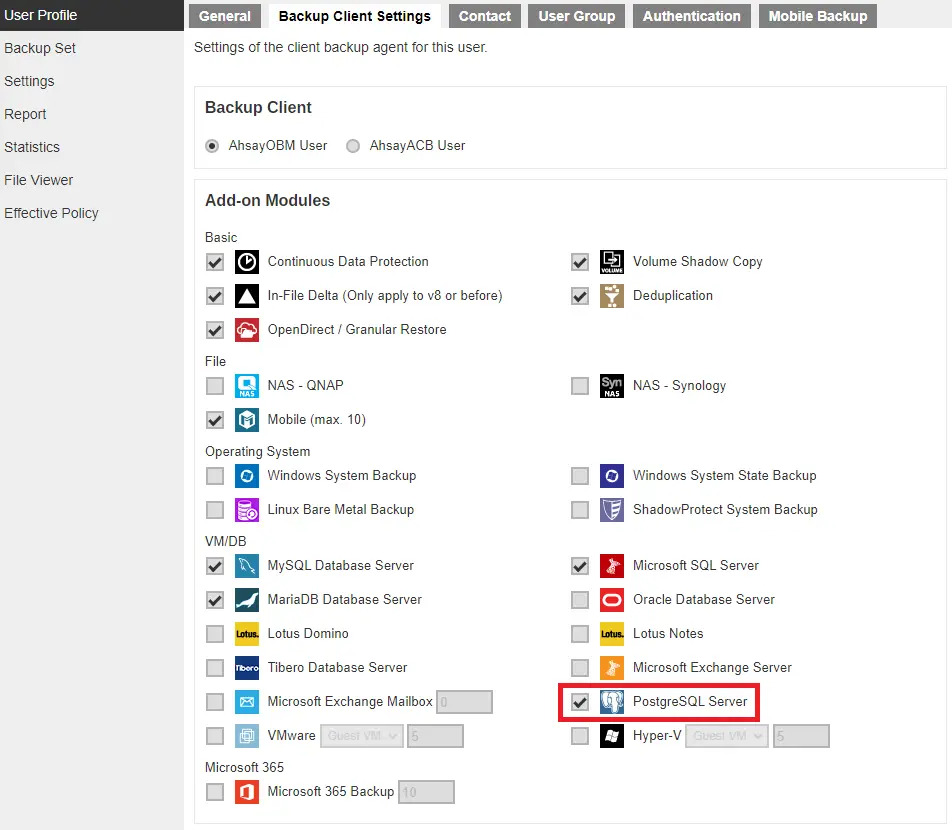Click the Volume Shadow Copy icon
This screenshot has height=830, width=952.
coord(612,262)
